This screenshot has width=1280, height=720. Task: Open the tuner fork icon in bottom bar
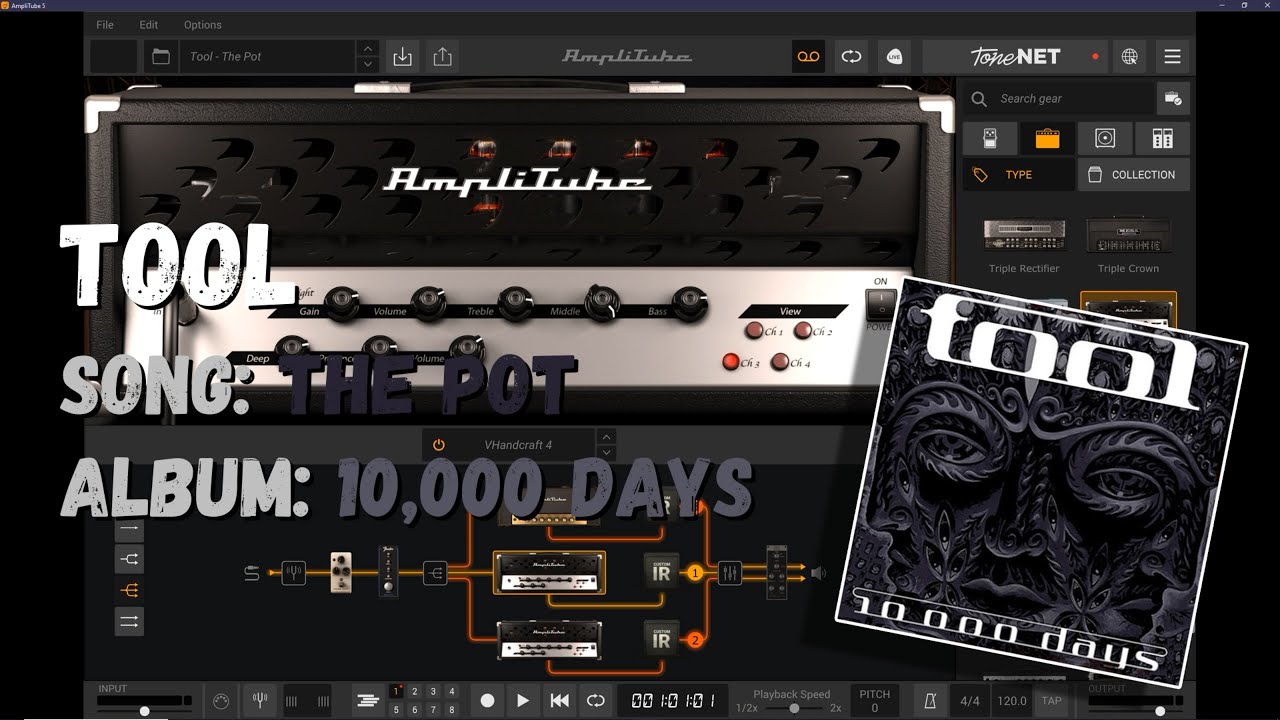pos(259,700)
